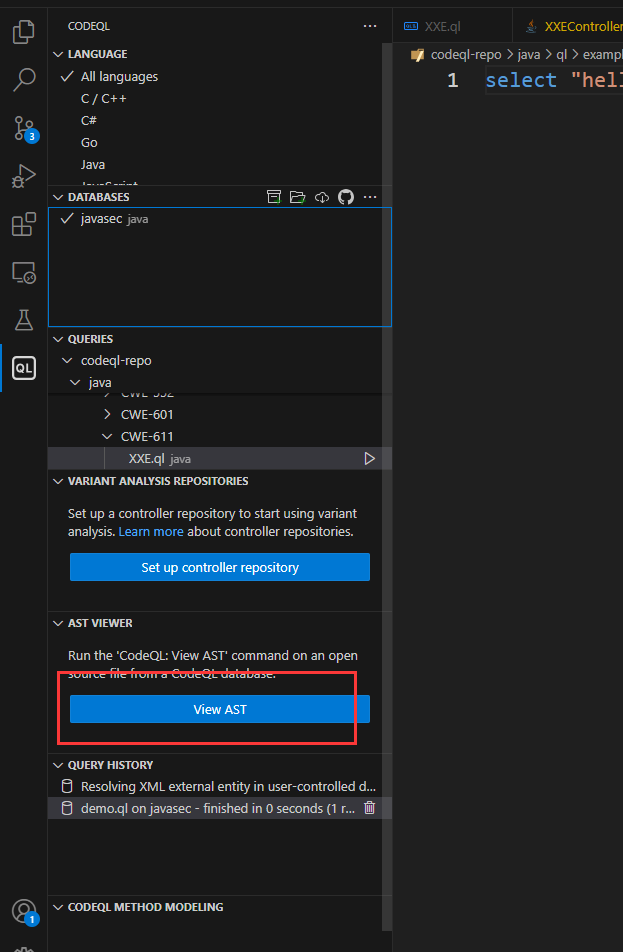Open Resolving XML external entity history item
623x952 pixels.
coord(220,786)
